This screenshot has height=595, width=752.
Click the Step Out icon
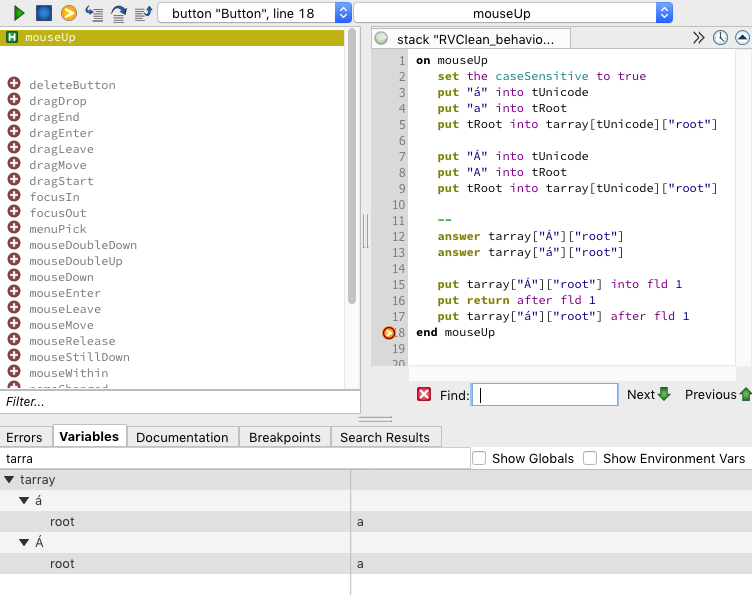(143, 13)
